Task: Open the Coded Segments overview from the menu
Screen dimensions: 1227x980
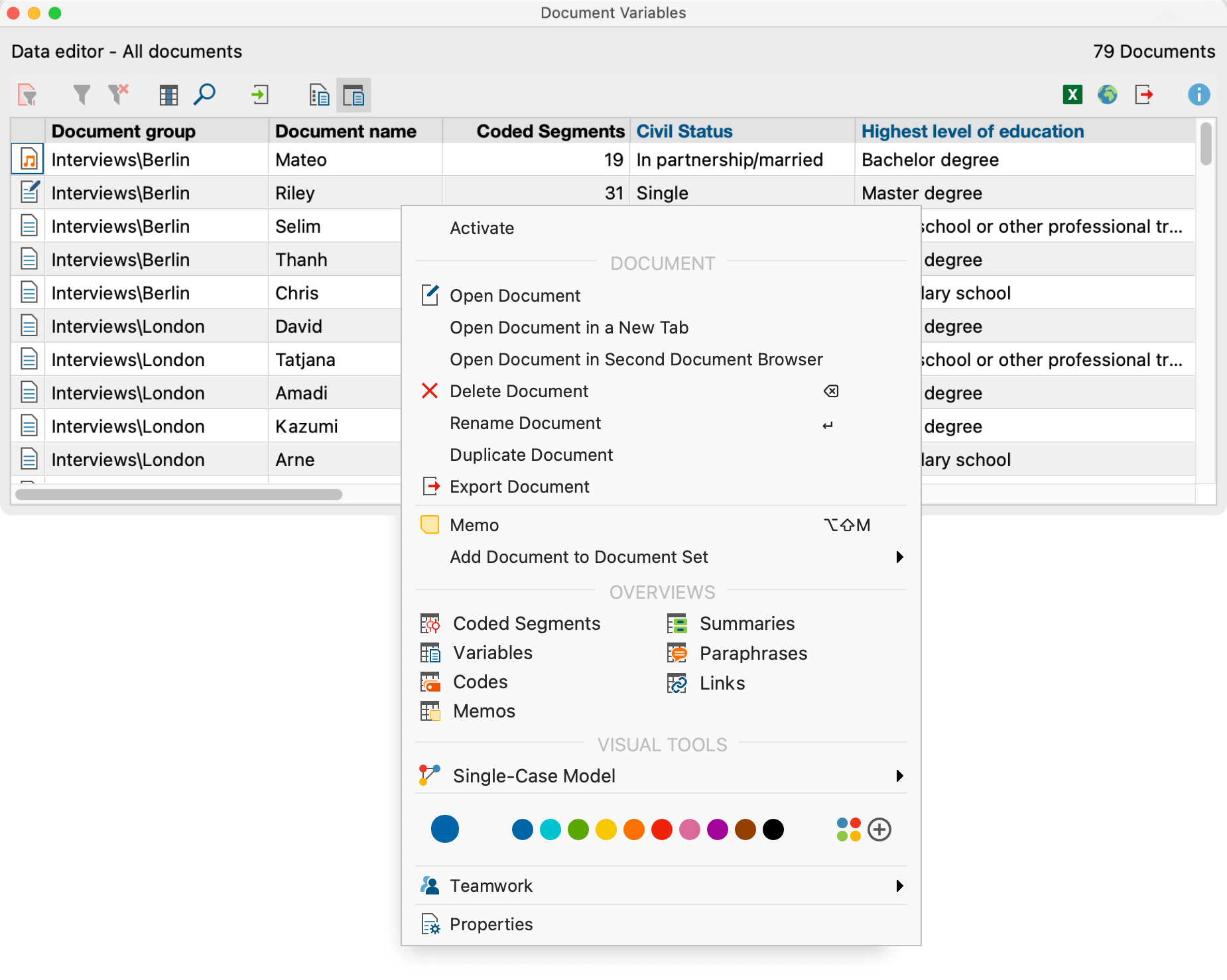Action: (x=526, y=623)
